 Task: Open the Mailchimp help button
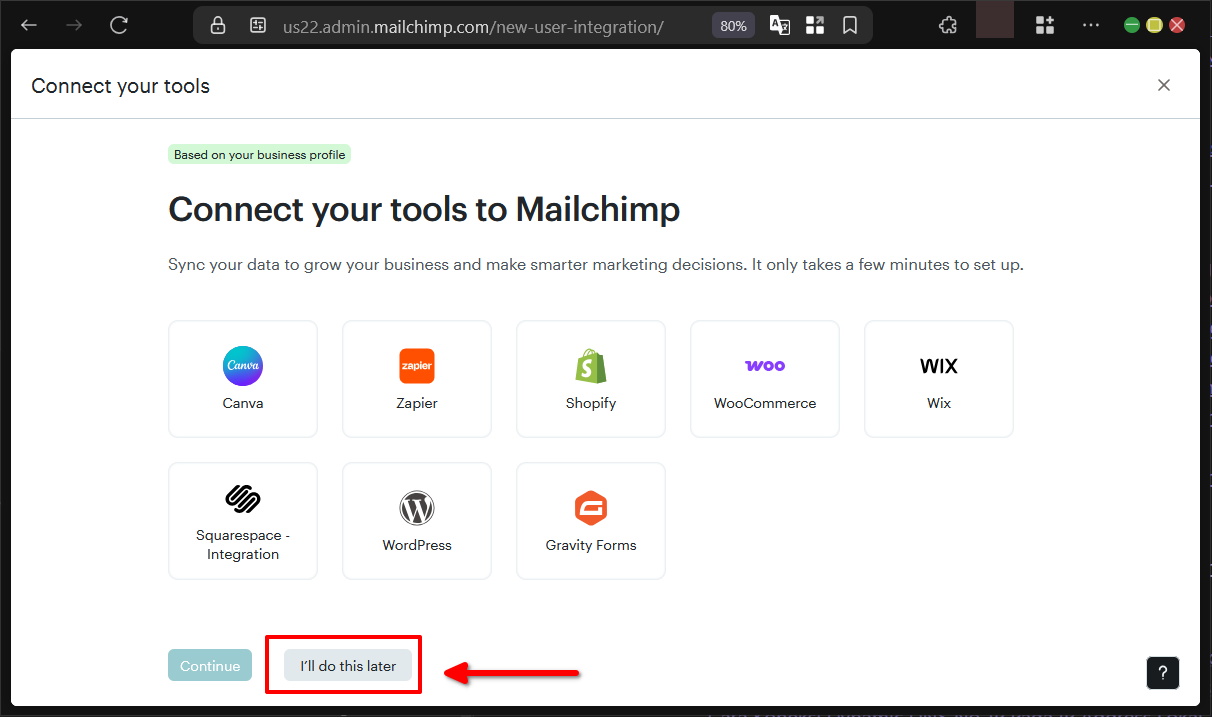pos(1162,673)
